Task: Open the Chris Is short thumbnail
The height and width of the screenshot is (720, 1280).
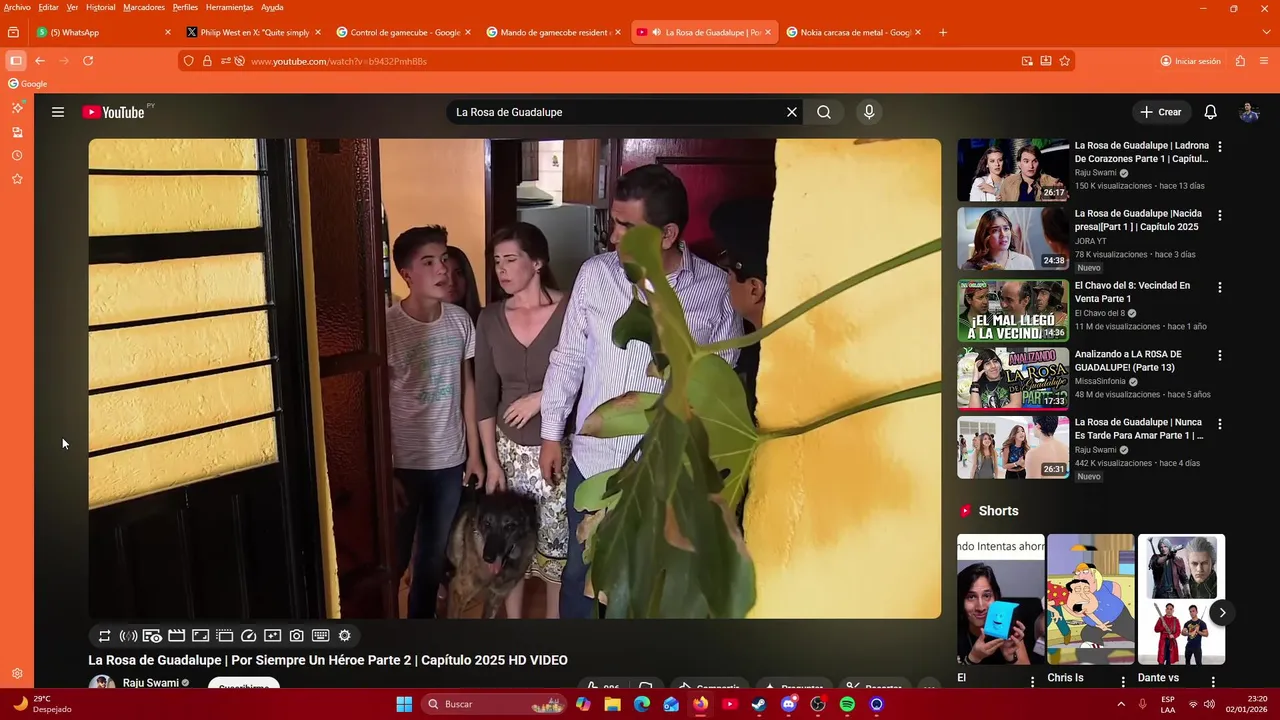Action: 1091,599
